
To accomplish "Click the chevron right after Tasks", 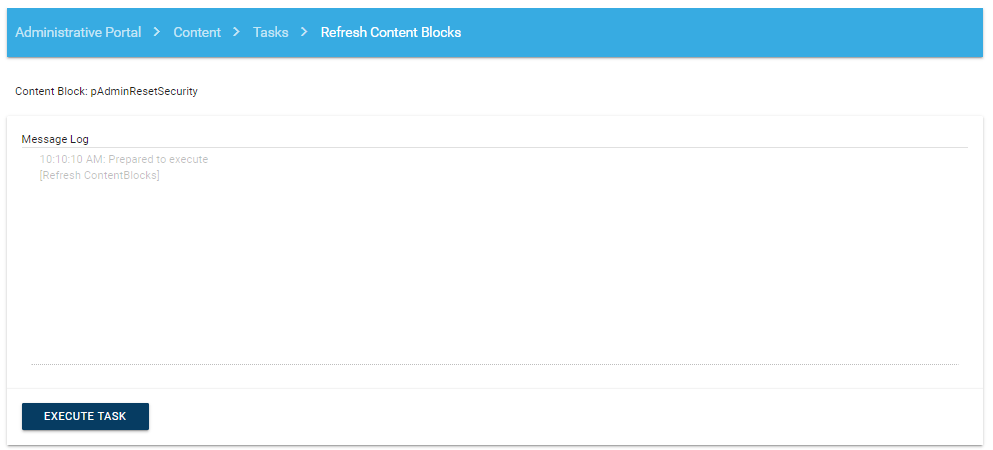I will [304, 32].
